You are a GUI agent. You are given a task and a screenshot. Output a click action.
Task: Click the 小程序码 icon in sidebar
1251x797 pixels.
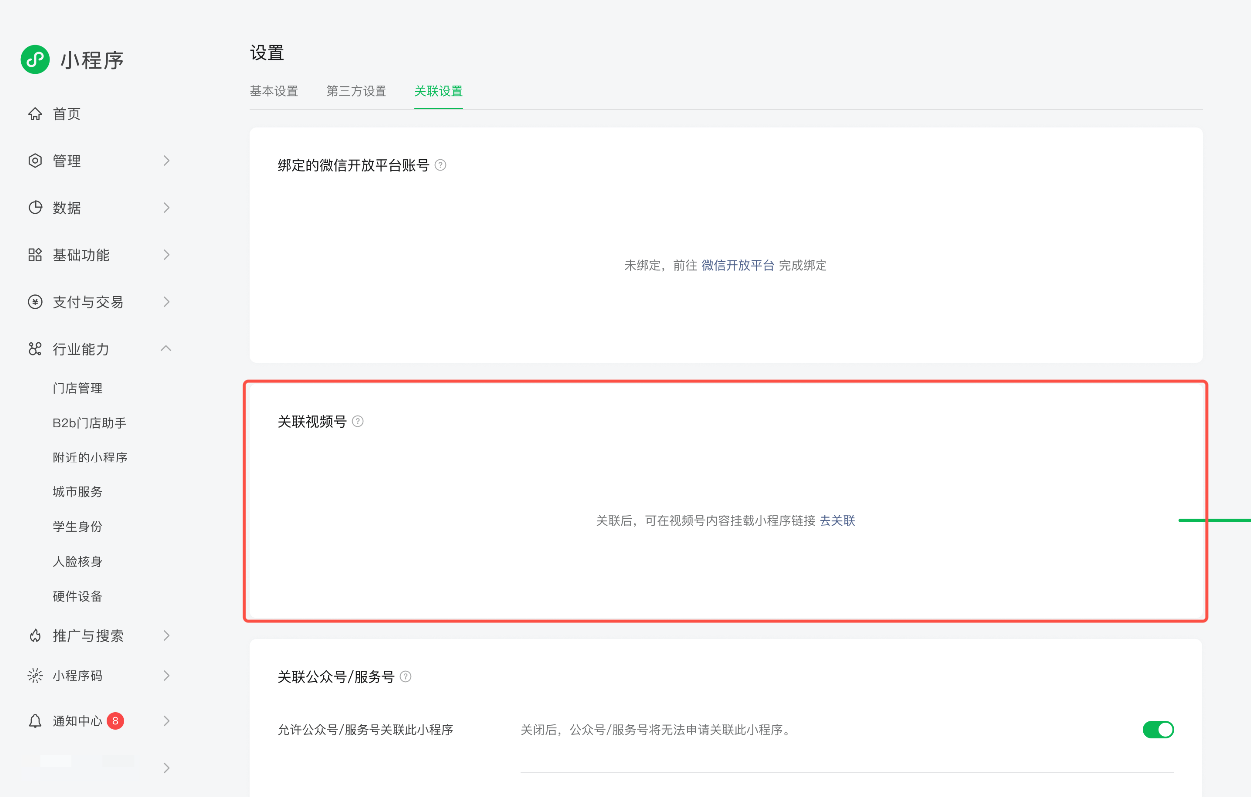pos(35,676)
